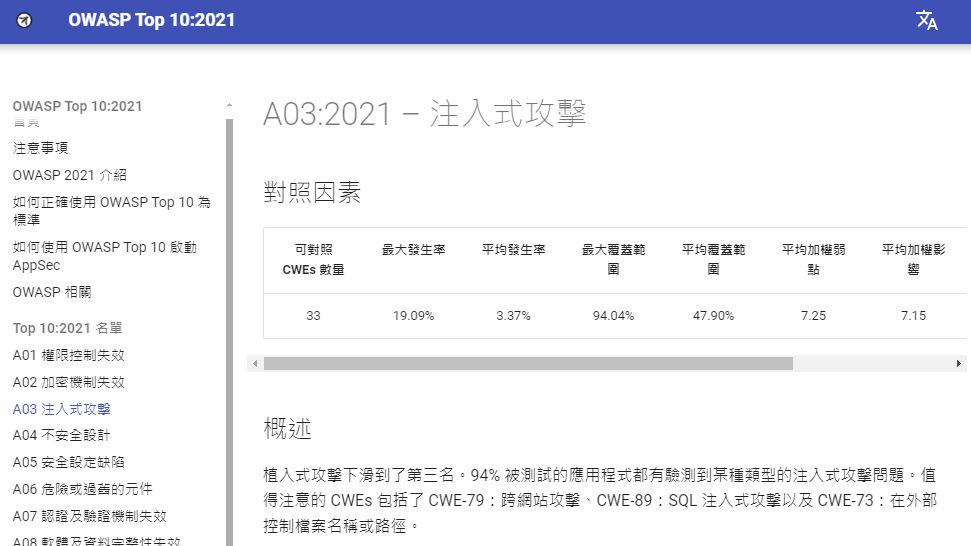Click the OWASP logo icon in header
The width and height of the screenshot is (971, 546).
[25, 20]
